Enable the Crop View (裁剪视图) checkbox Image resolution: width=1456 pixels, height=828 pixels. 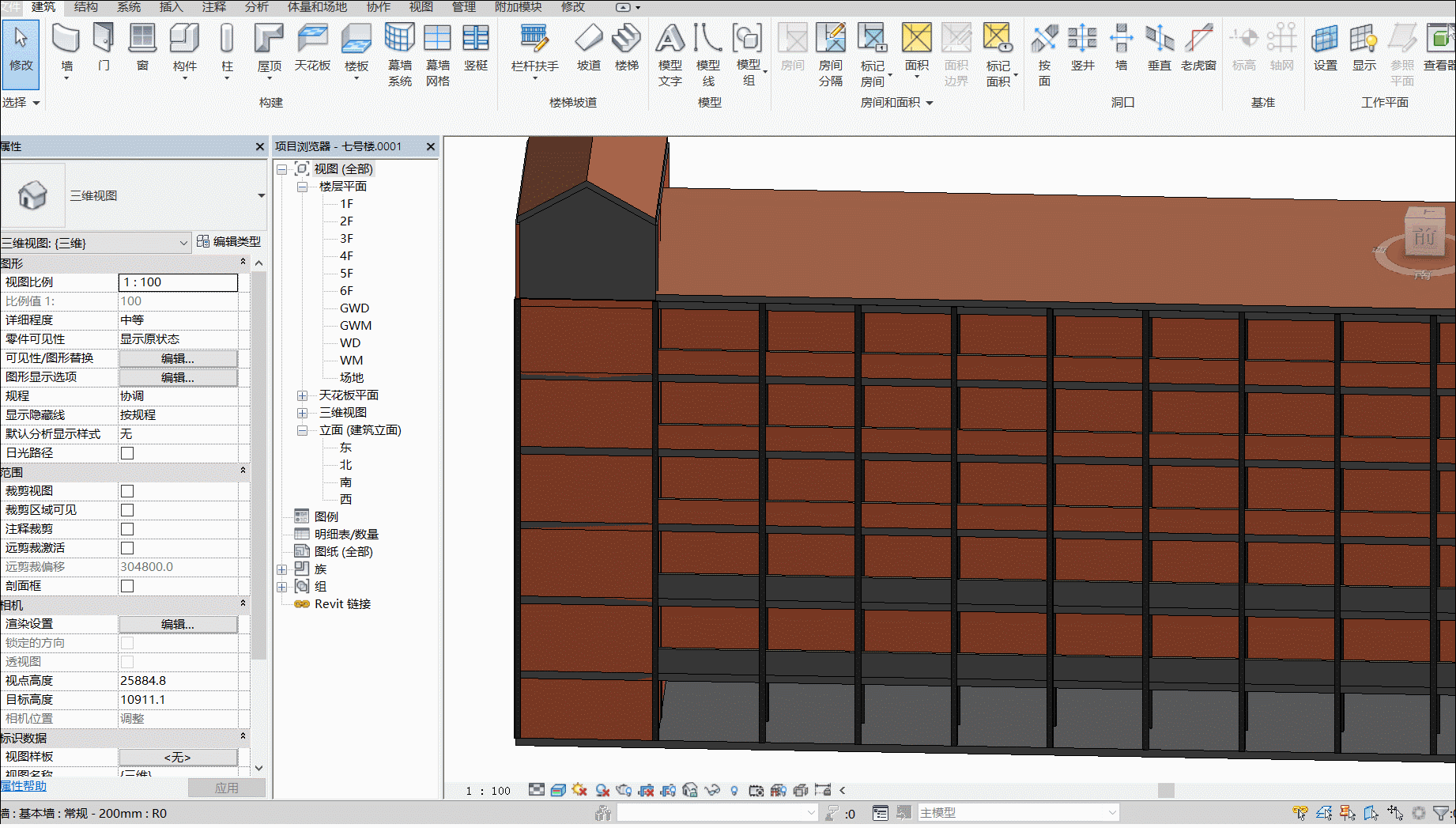tap(127, 491)
